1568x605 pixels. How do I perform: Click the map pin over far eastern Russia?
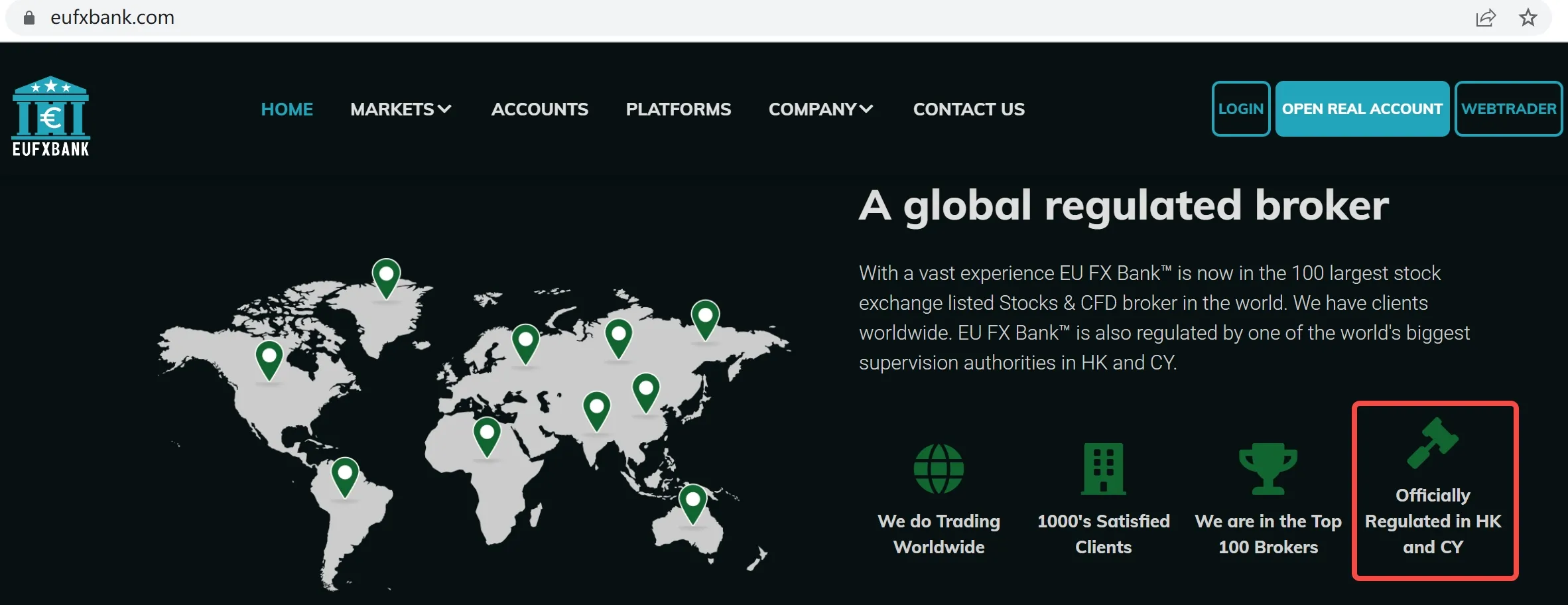[705, 320]
